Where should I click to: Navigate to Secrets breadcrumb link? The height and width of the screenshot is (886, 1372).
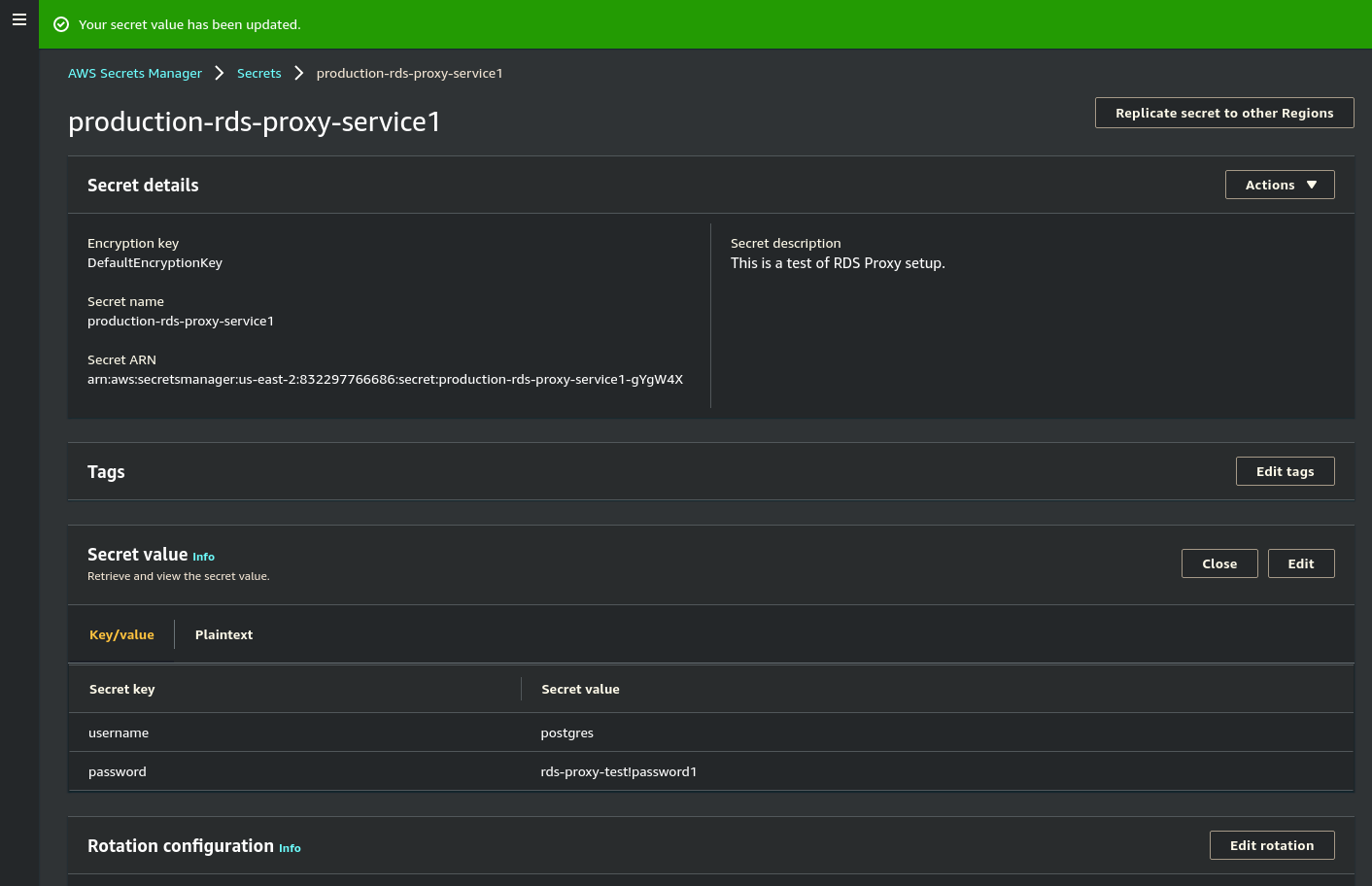[x=258, y=74]
